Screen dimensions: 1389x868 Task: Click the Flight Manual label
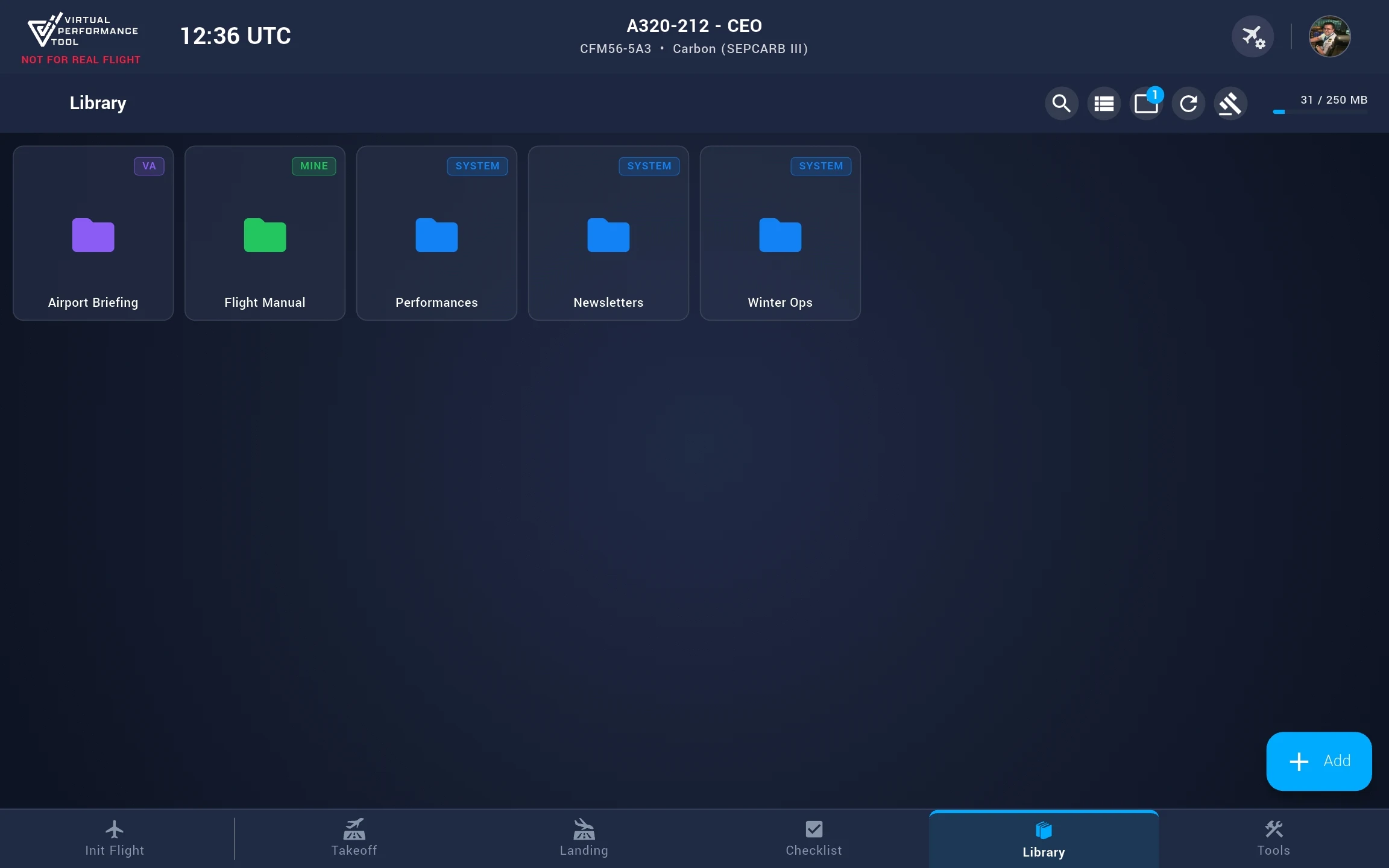pyautogui.click(x=265, y=303)
